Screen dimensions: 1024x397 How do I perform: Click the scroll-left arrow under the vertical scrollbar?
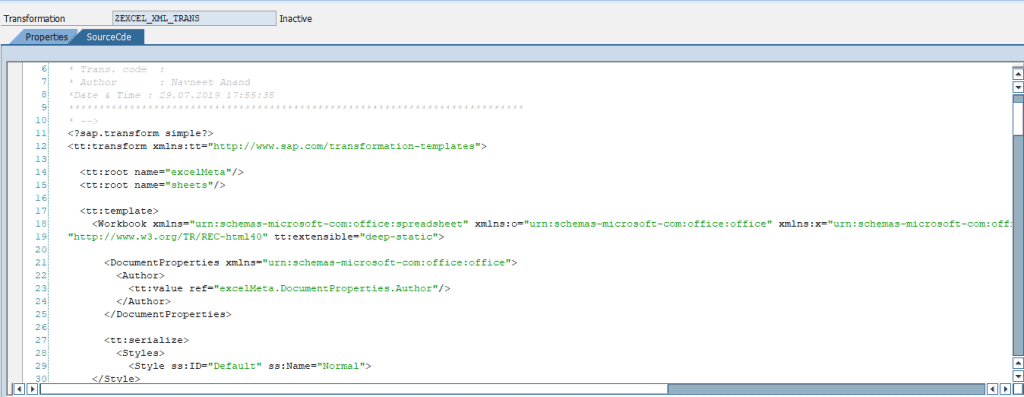tap(993, 389)
